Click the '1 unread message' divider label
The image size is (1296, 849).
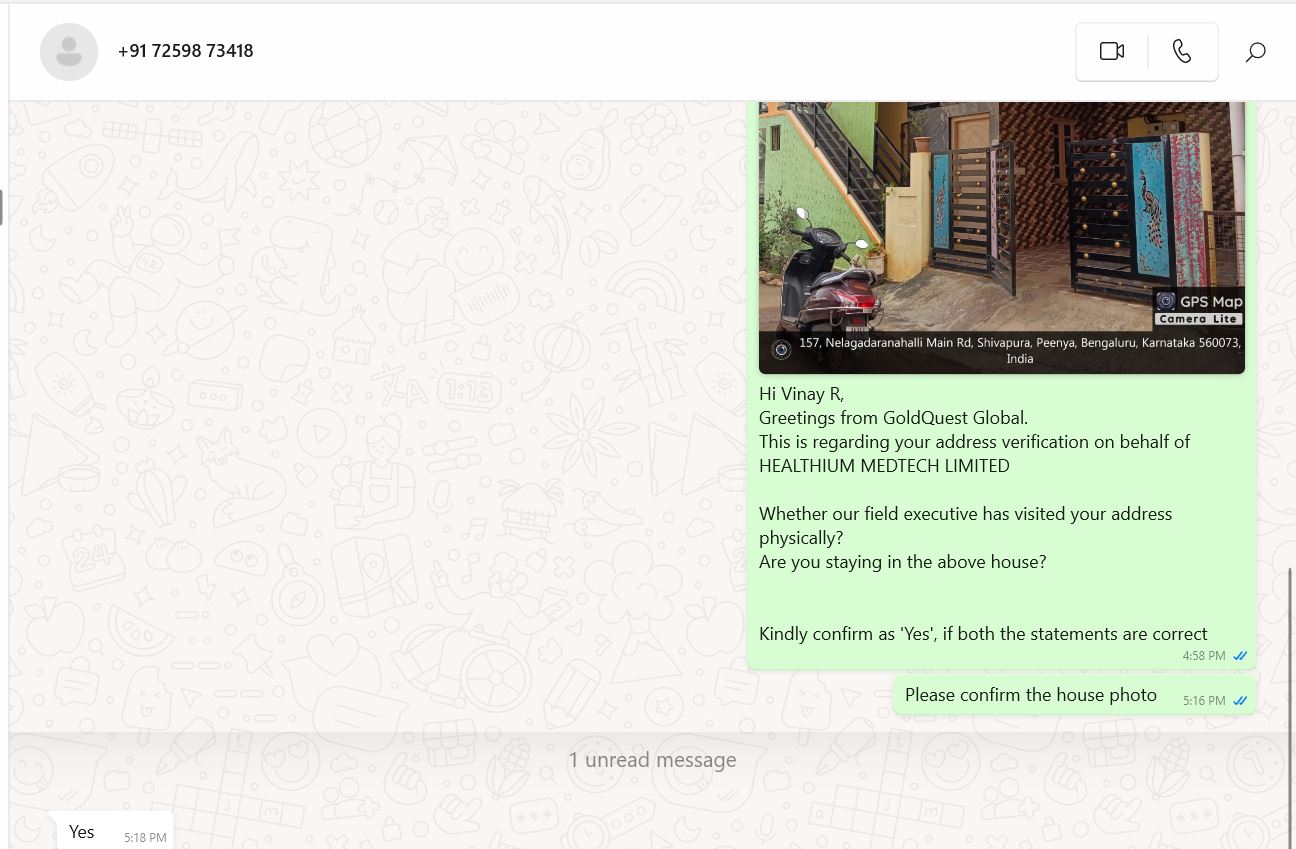click(x=652, y=760)
